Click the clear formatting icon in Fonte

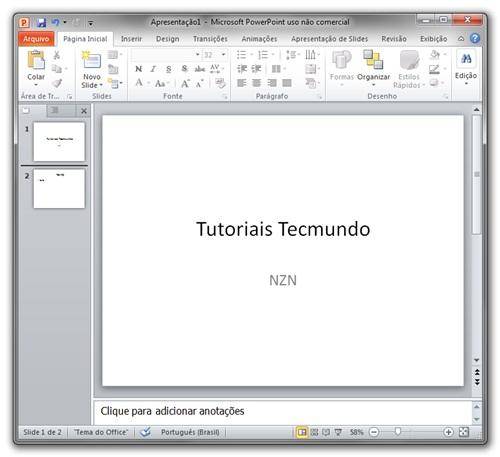[x=220, y=83]
